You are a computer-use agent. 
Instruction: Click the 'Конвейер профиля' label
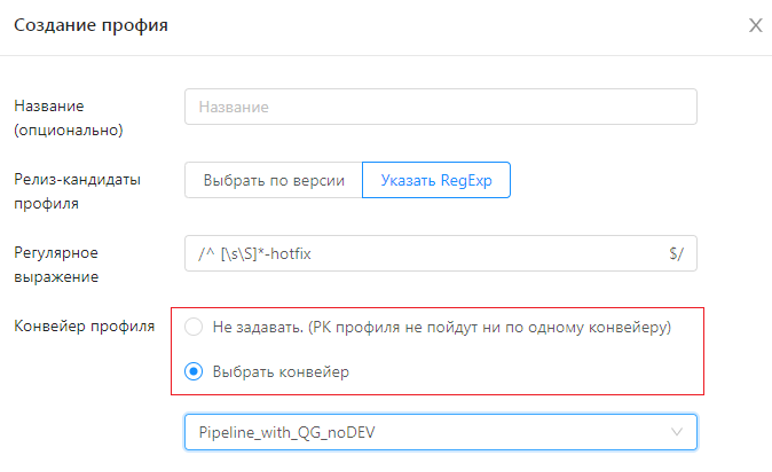[84, 326]
